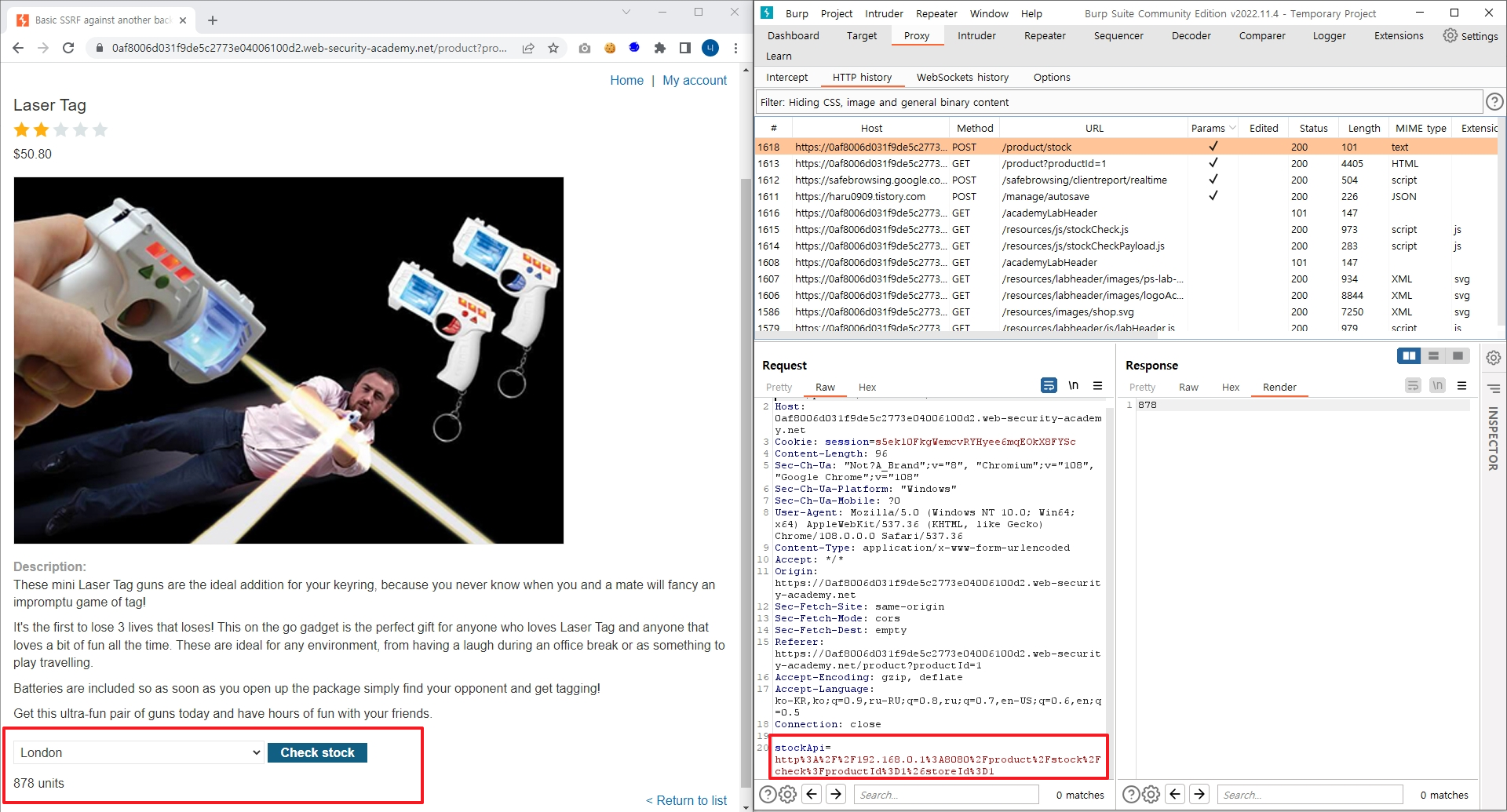Select /product?productId=1 history row
The height and width of the screenshot is (812, 1507).
point(1126,163)
